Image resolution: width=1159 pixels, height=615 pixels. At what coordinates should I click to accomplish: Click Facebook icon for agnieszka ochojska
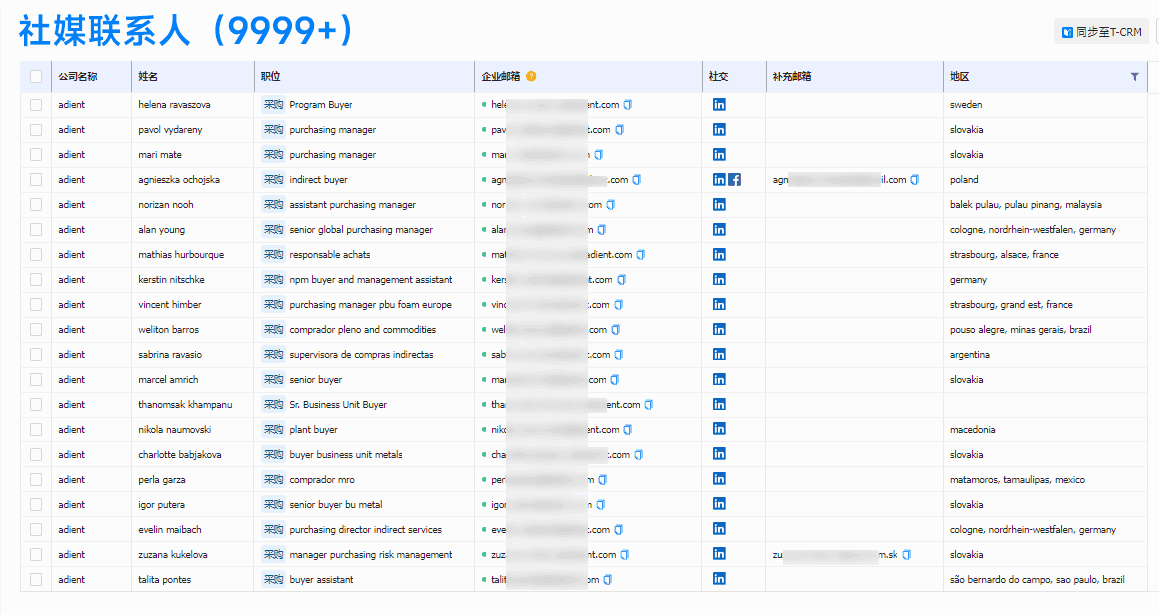[735, 180]
